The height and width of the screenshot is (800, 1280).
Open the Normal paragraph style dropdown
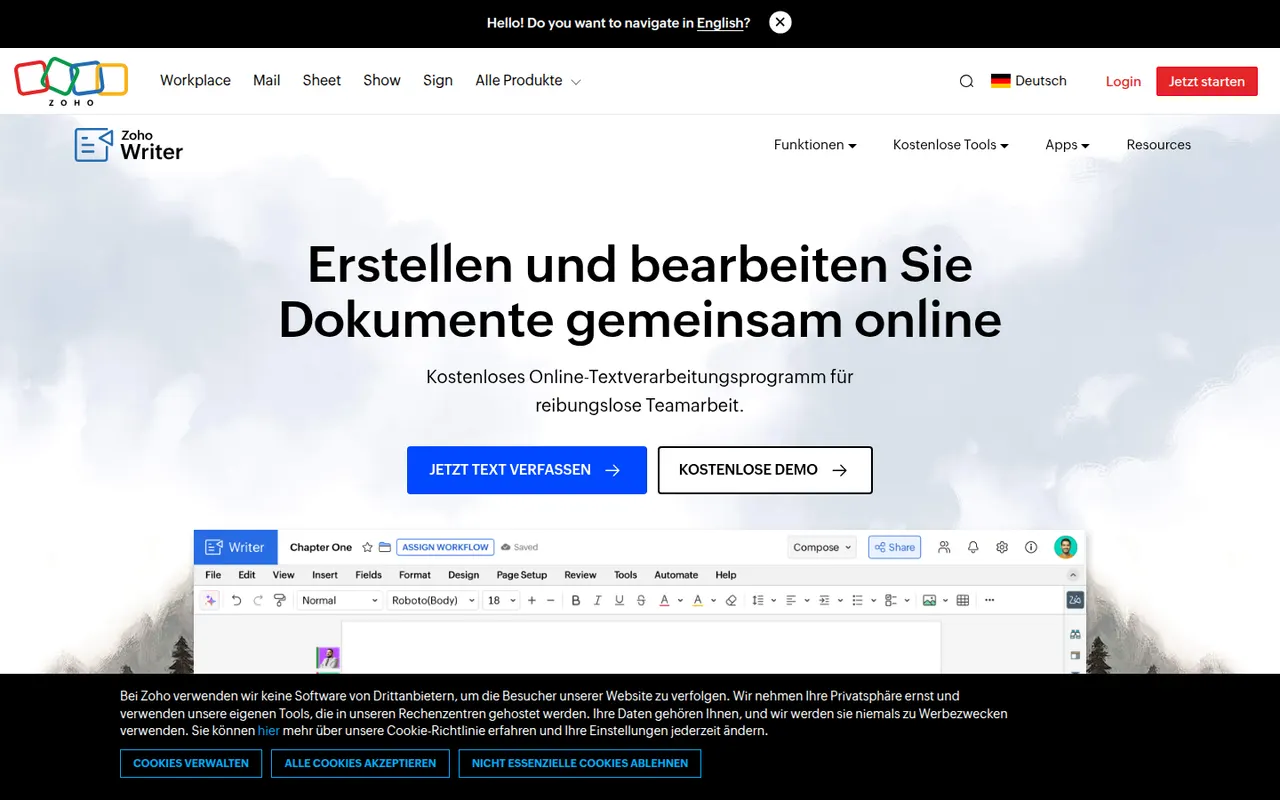point(339,600)
